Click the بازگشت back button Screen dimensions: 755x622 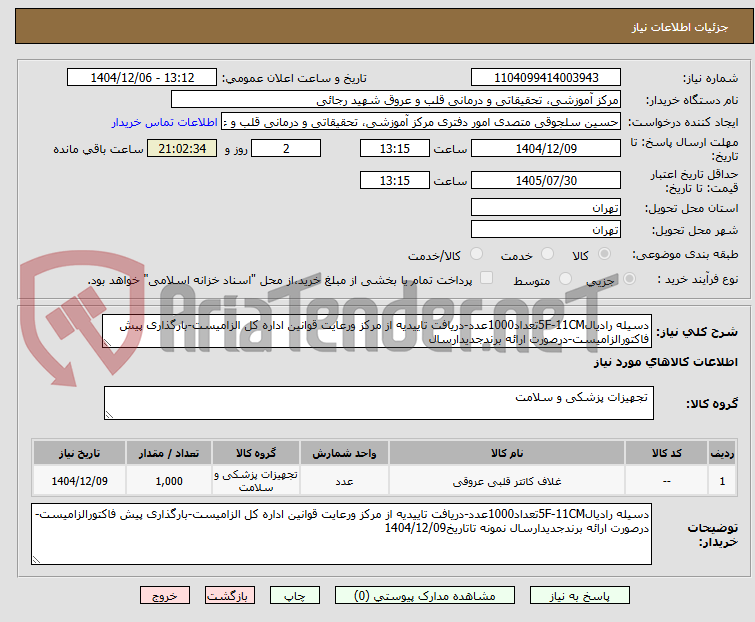click(230, 596)
